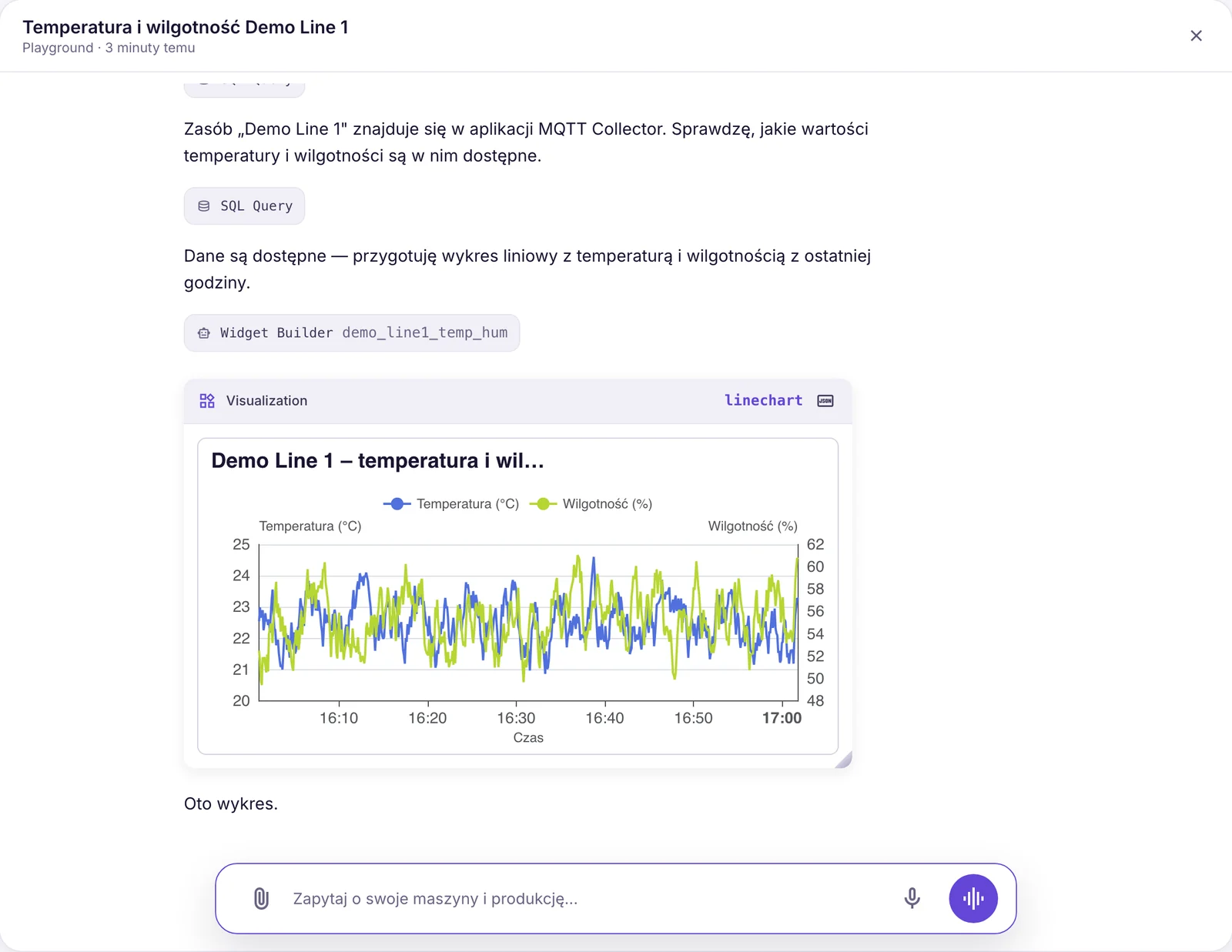The height and width of the screenshot is (952, 1232).
Task: Click the 'Czas' x-axis title
Action: click(528, 738)
